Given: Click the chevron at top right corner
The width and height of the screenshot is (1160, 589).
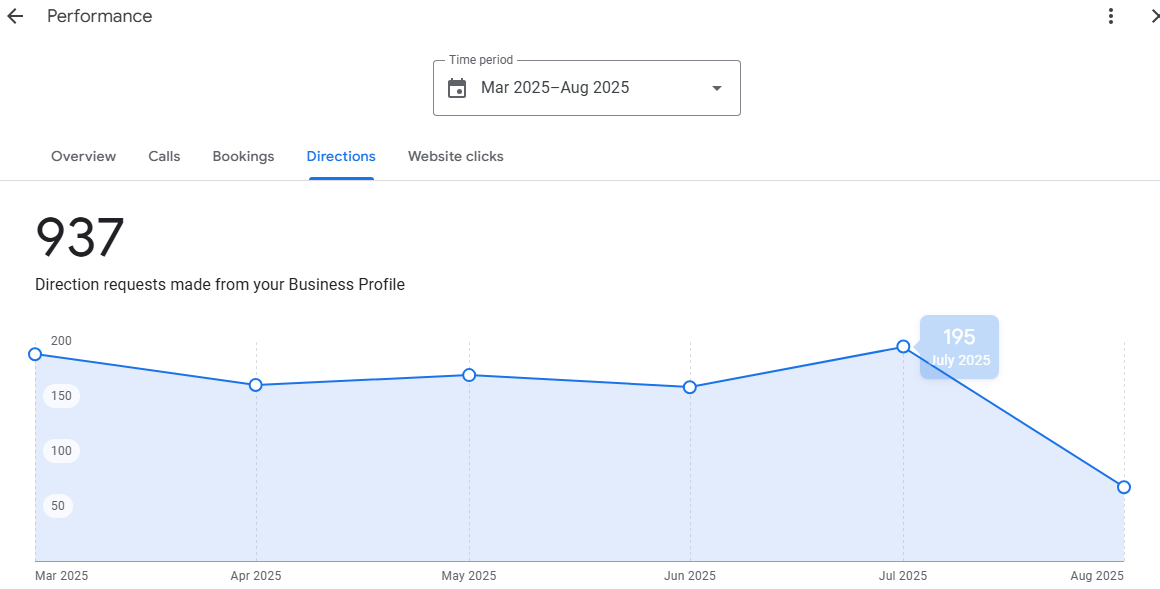Looking at the screenshot, I should tap(1154, 16).
